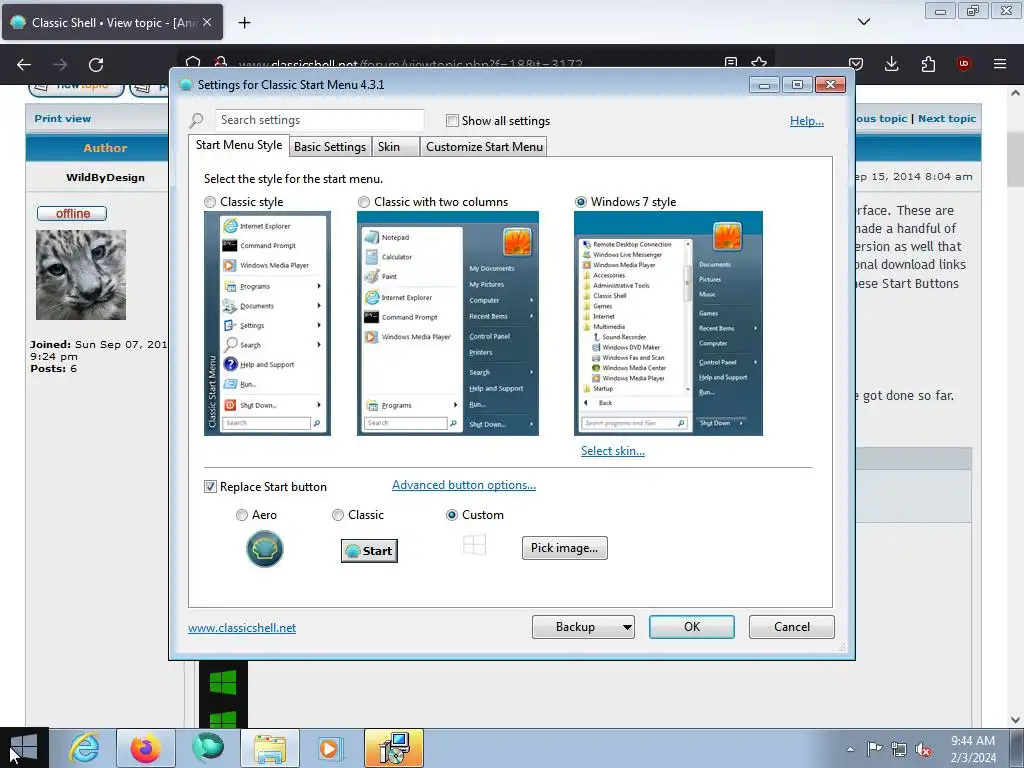This screenshot has width=1024, height=768.
Task: Open Advanced button options... link
Action: point(464,485)
